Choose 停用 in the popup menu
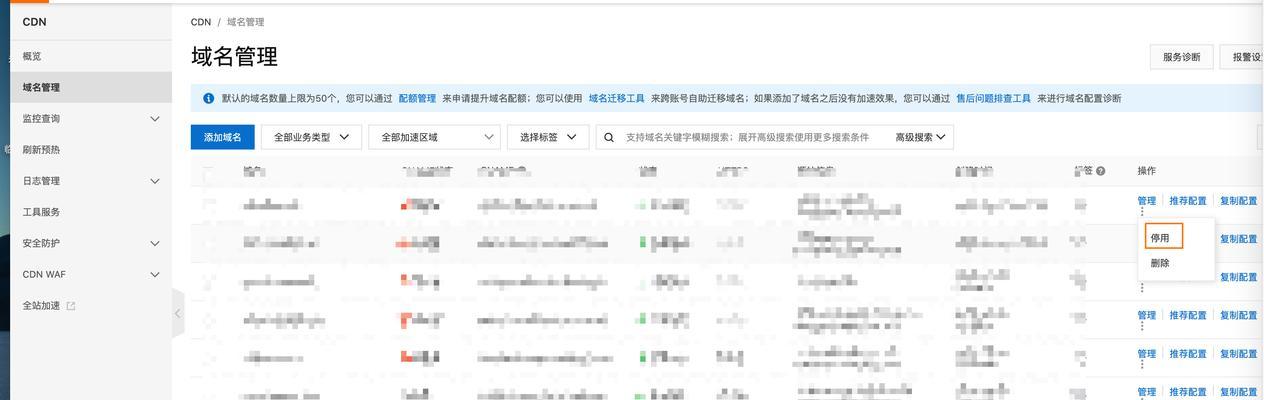The width and height of the screenshot is (1264, 400). (1160, 238)
